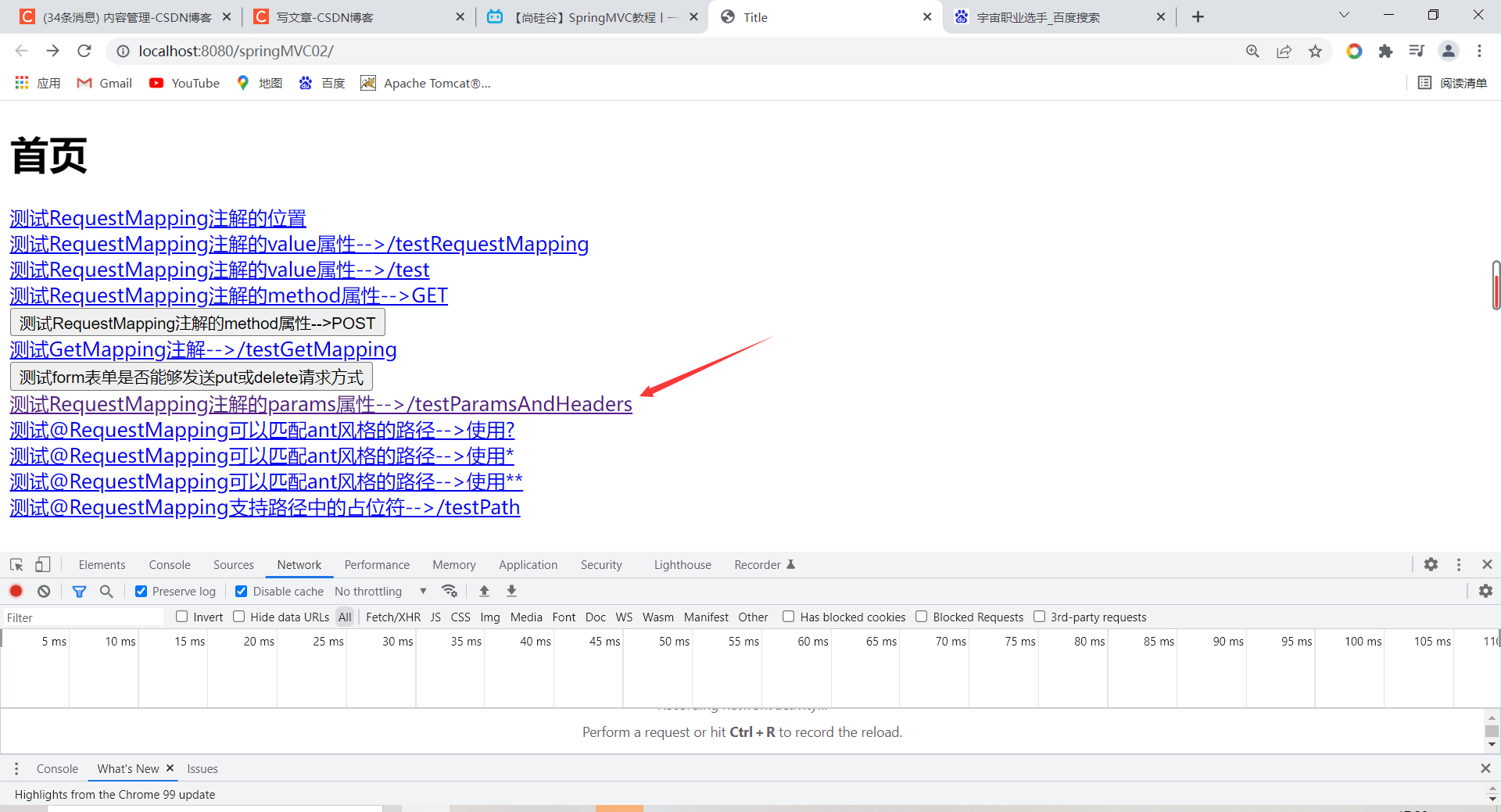
Task: Check Blocked Requests
Action: click(x=922, y=617)
